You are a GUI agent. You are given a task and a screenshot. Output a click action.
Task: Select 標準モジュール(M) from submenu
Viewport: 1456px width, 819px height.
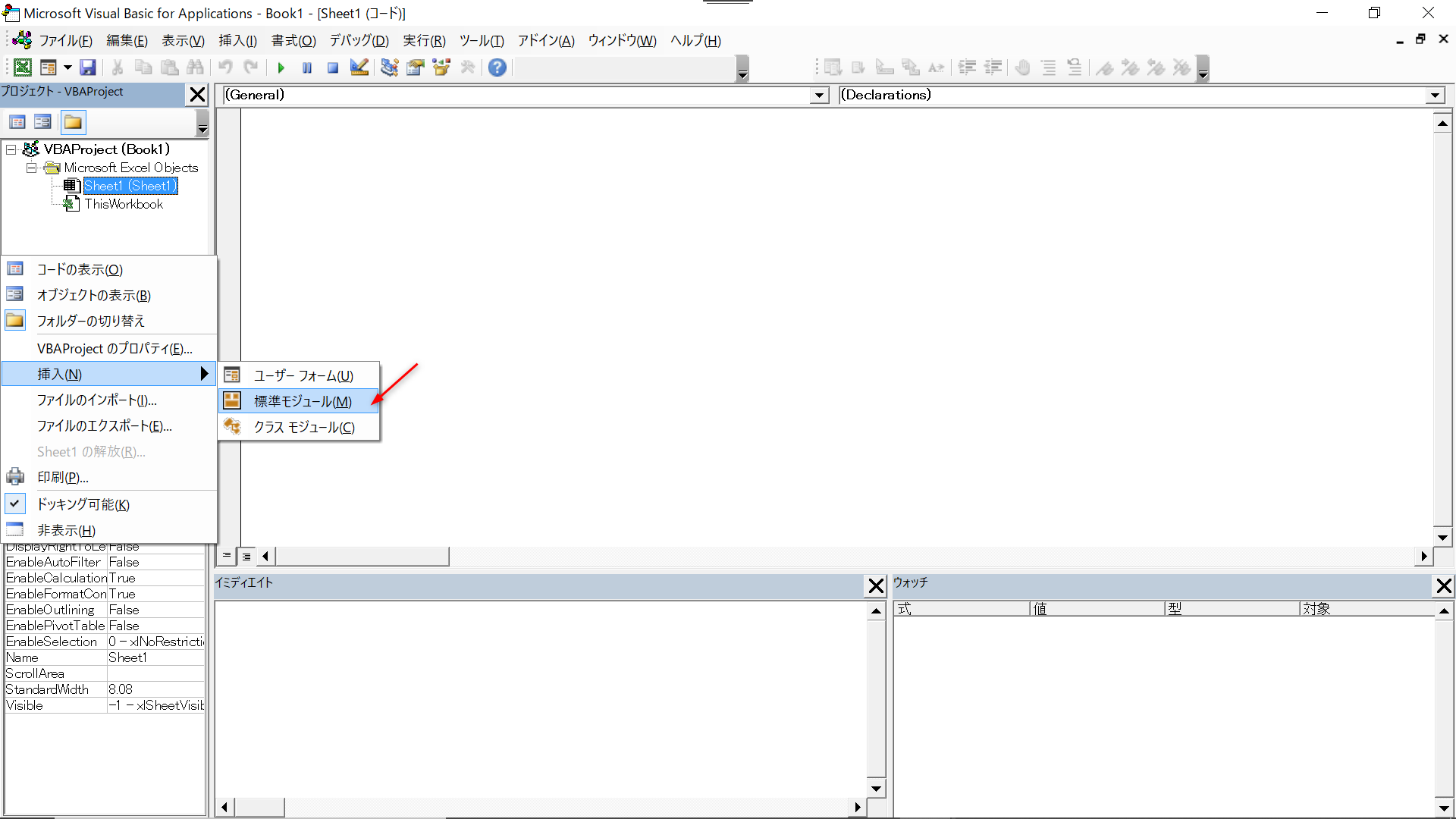click(299, 401)
